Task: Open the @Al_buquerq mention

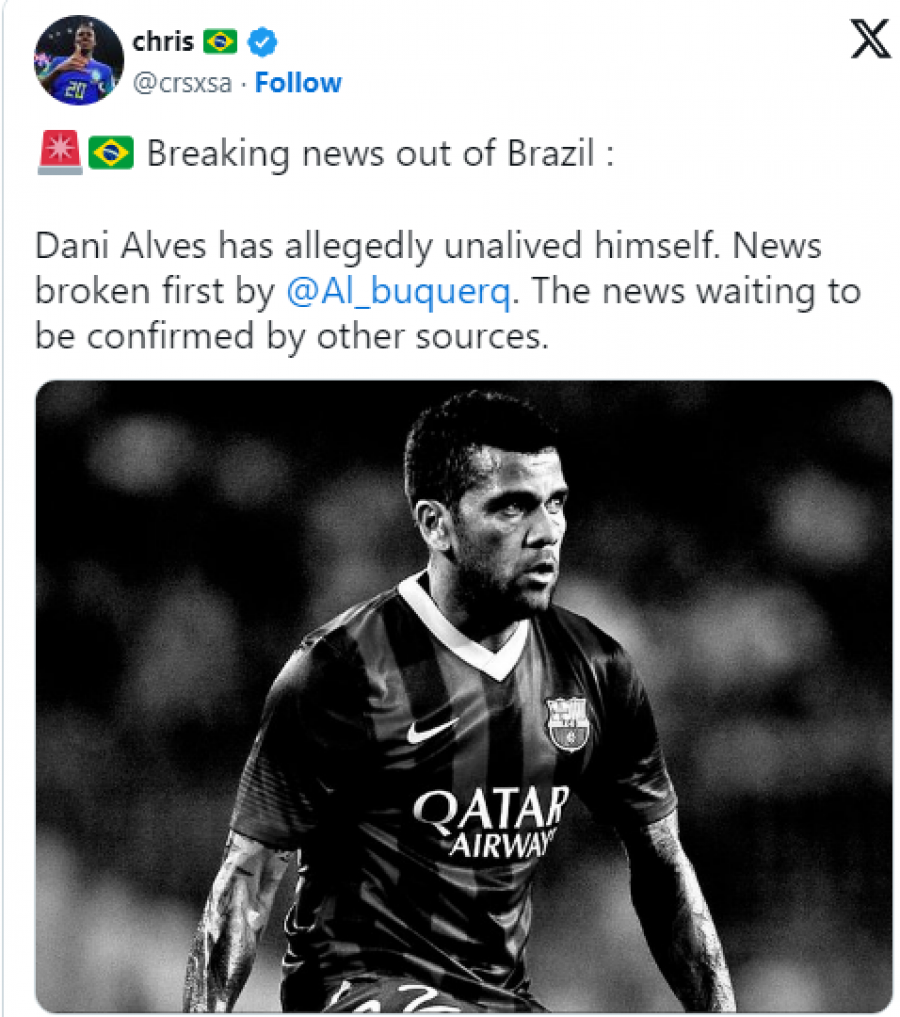Action: click(398, 291)
